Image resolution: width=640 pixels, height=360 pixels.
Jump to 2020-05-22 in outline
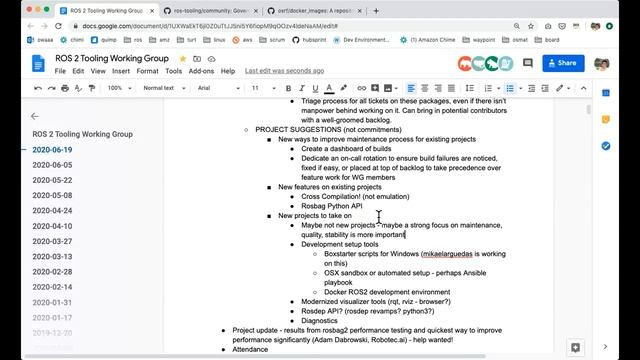point(52,180)
